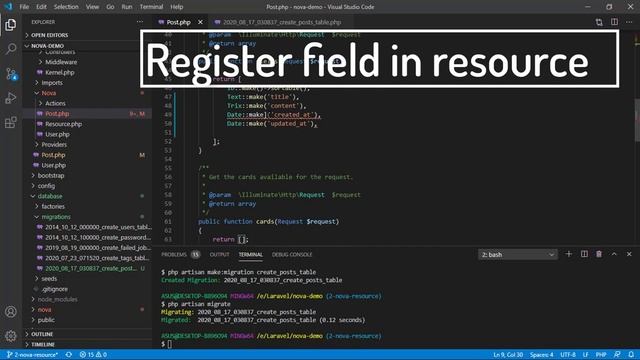Click the VS Code logo icon

click(x=8, y=7)
